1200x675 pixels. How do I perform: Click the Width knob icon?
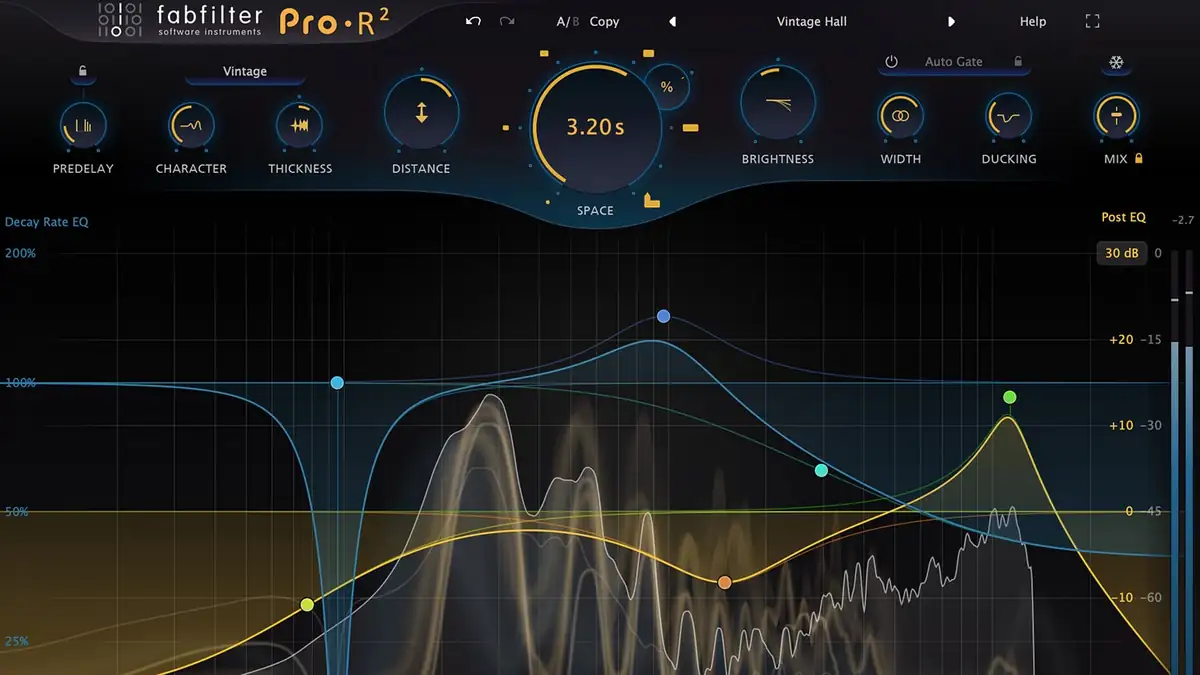tap(899, 117)
